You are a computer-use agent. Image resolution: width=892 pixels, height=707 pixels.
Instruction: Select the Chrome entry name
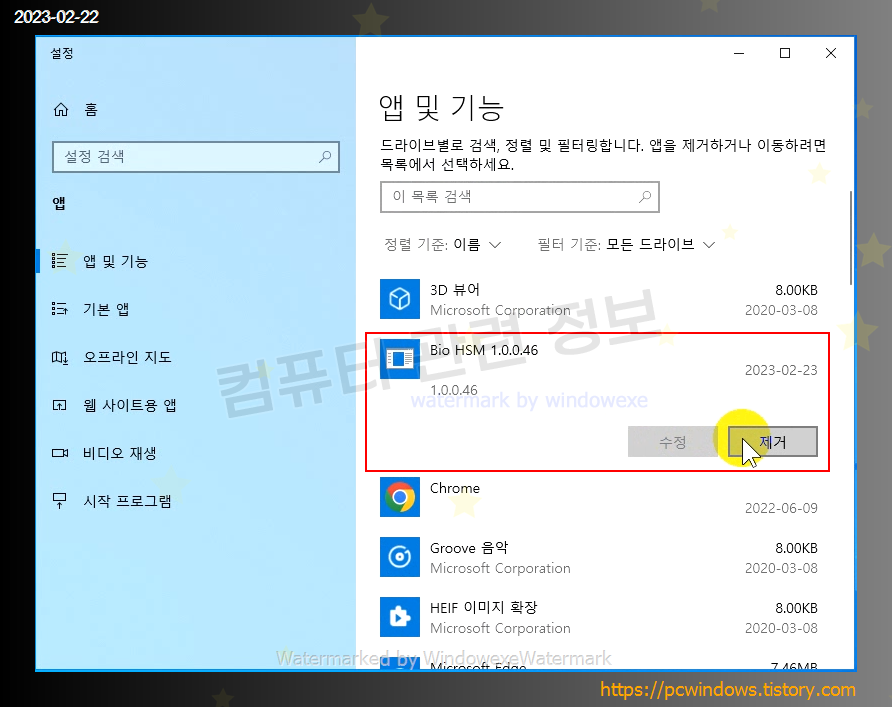click(x=455, y=488)
